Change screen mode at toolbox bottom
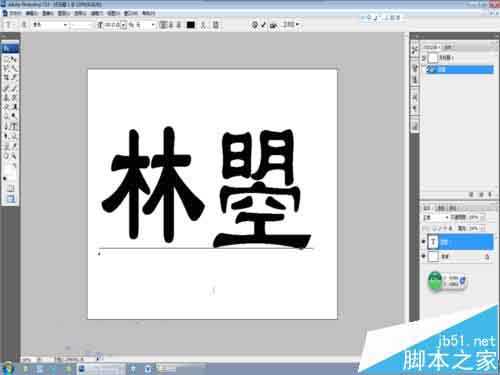The image size is (500, 375). [x=10, y=199]
